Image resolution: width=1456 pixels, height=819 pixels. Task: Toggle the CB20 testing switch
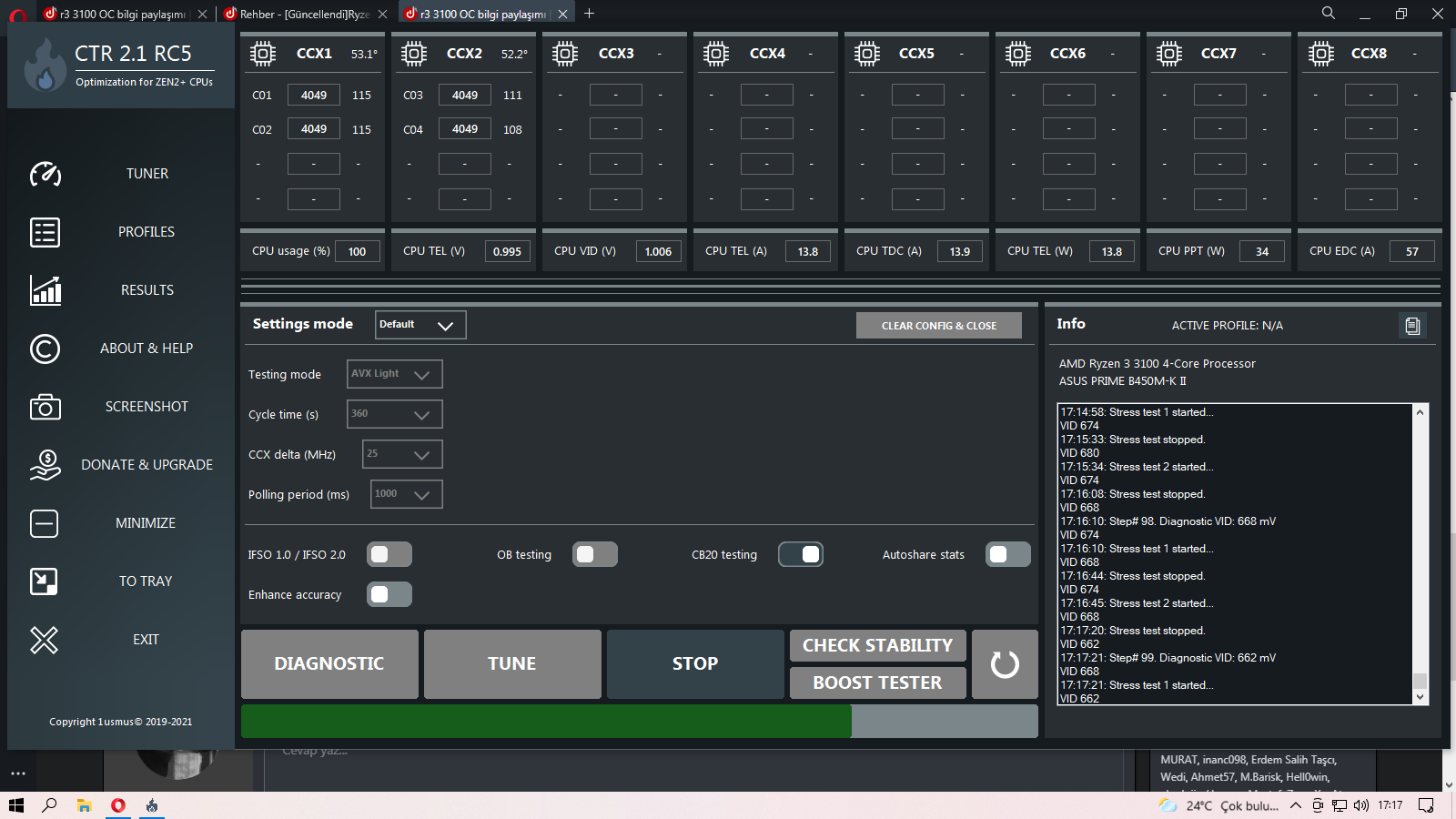pyautogui.click(x=801, y=554)
